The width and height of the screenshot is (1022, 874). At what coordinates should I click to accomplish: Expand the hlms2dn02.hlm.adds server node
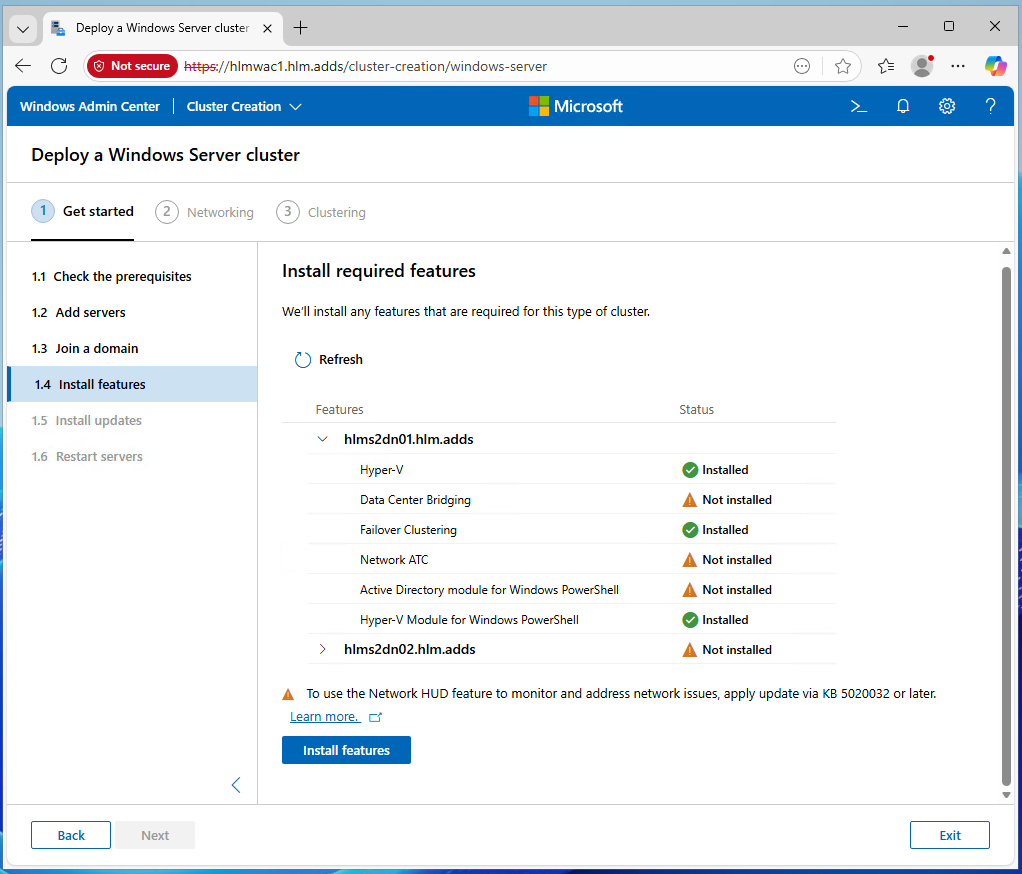(322, 649)
